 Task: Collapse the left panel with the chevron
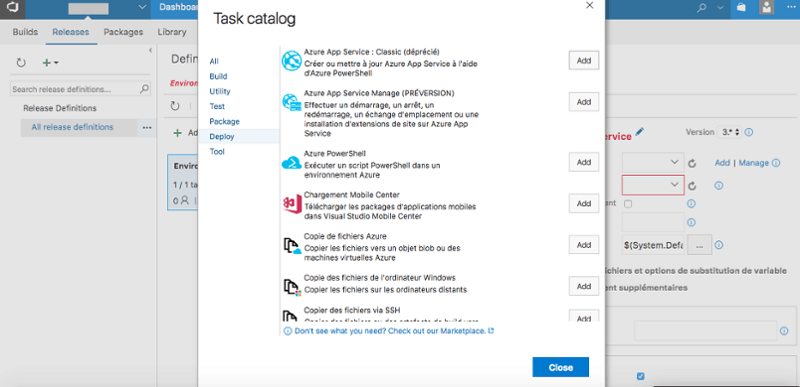(151, 50)
